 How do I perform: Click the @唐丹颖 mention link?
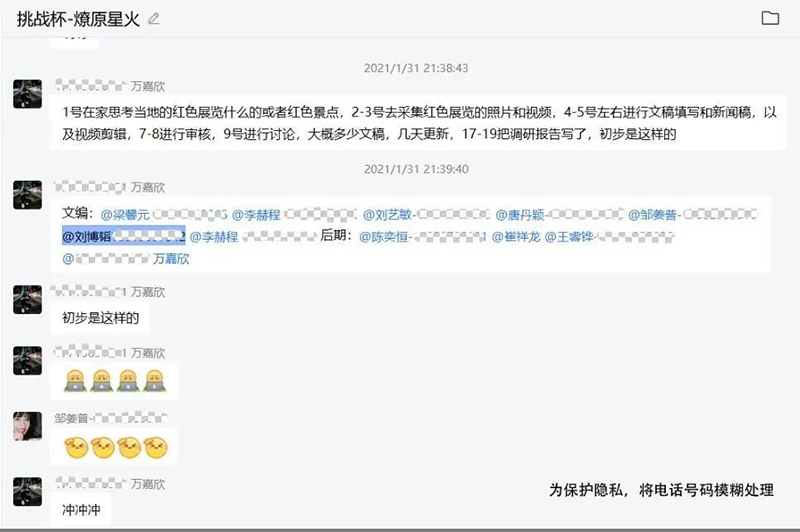[x=520, y=215]
